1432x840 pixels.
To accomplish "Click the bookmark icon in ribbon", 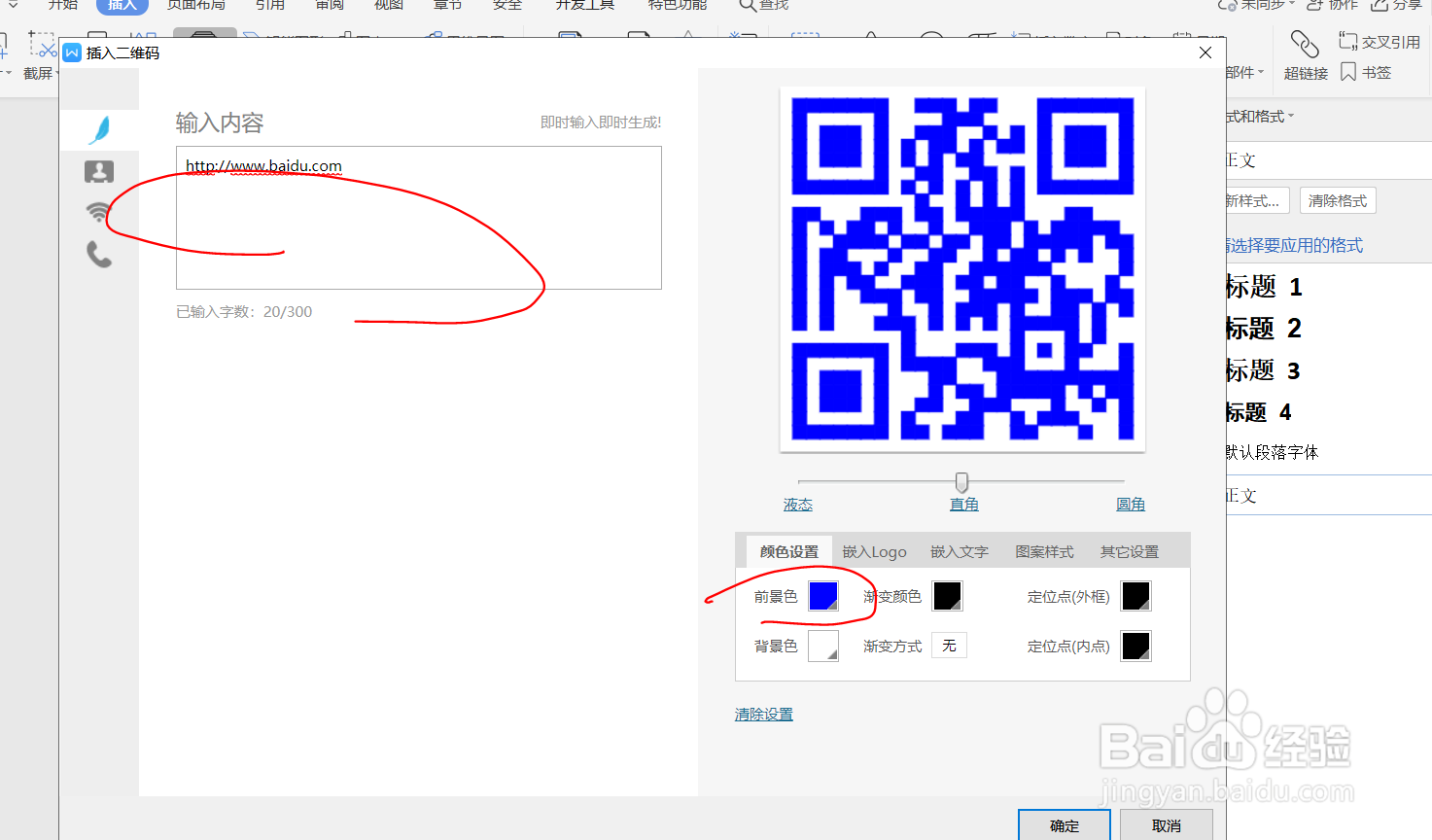I will pyautogui.click(x=1348, y=72).
